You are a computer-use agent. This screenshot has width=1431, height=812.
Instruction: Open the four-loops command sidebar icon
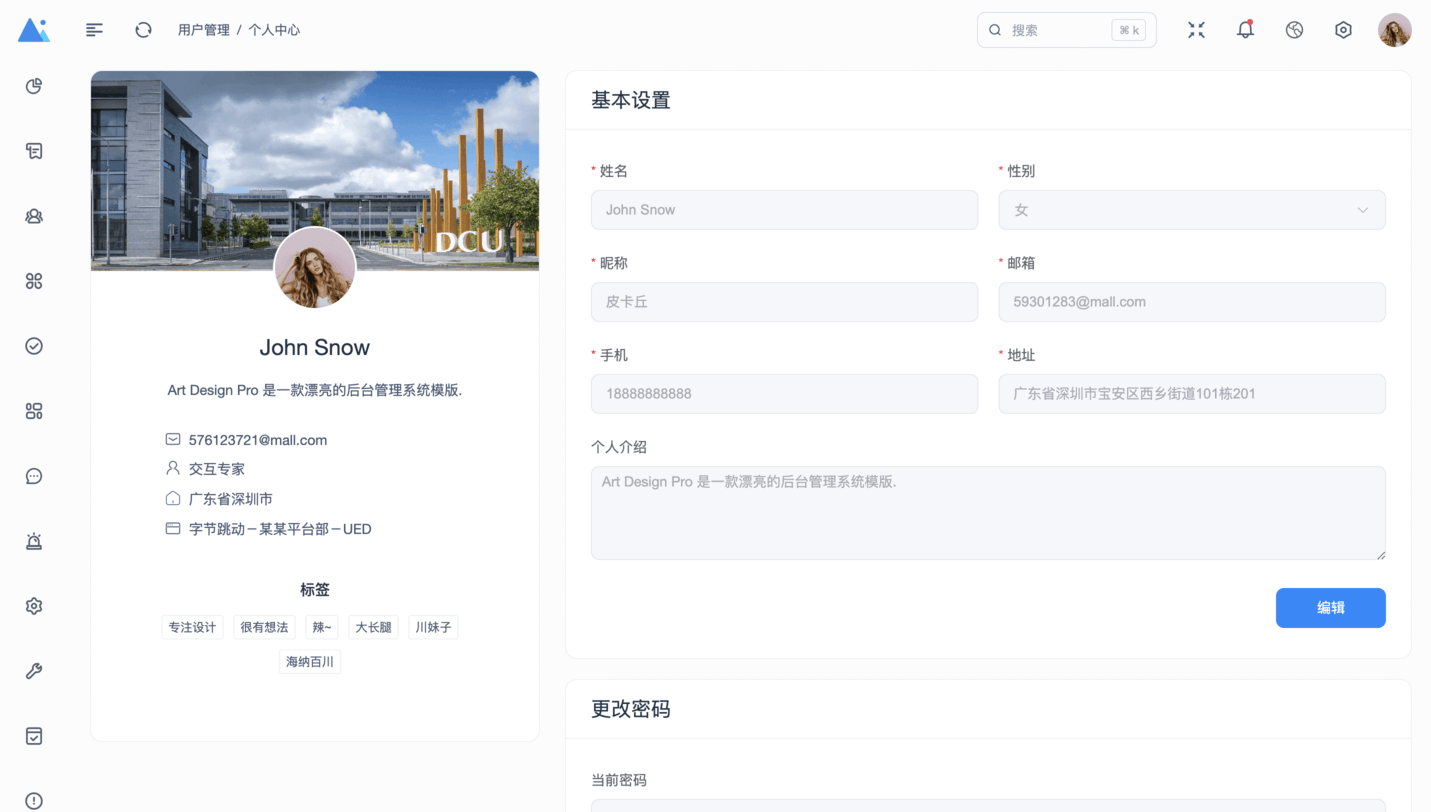pyautogui.click(x=34, y=281)
